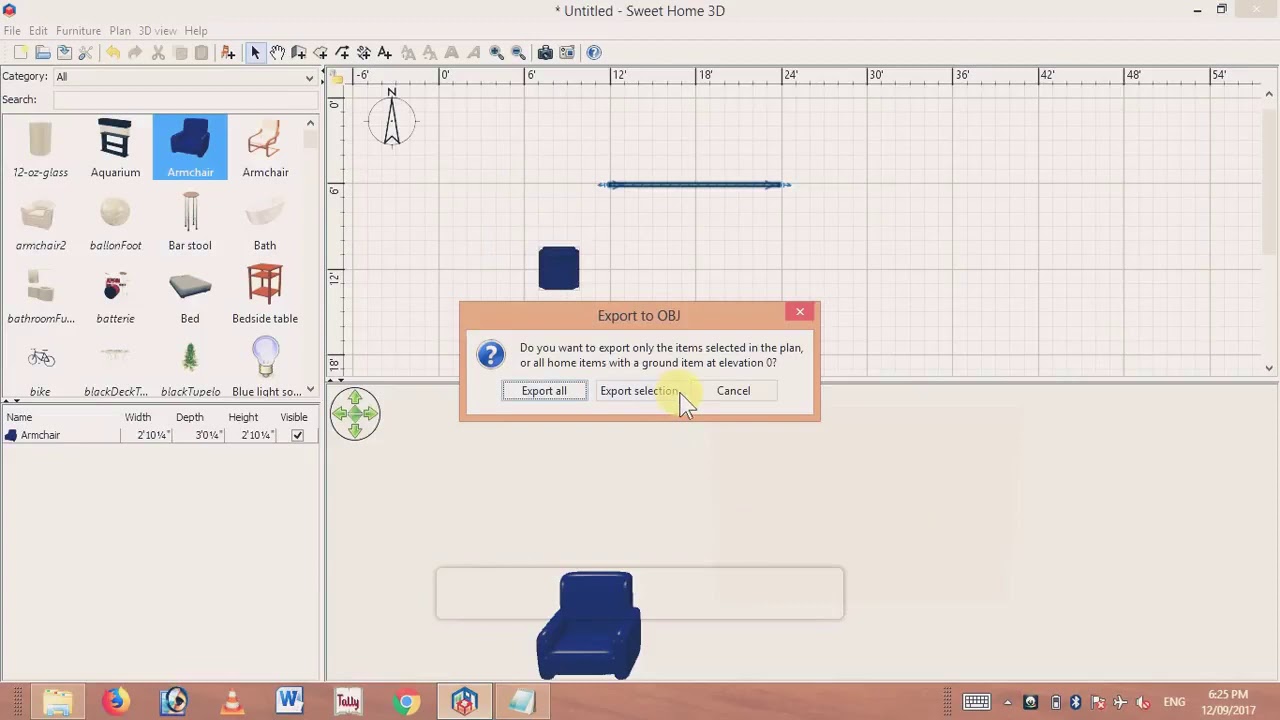Click the Redo arrow icon
The height and width of the screenshot is (720, 1280).
pos(135,53)
